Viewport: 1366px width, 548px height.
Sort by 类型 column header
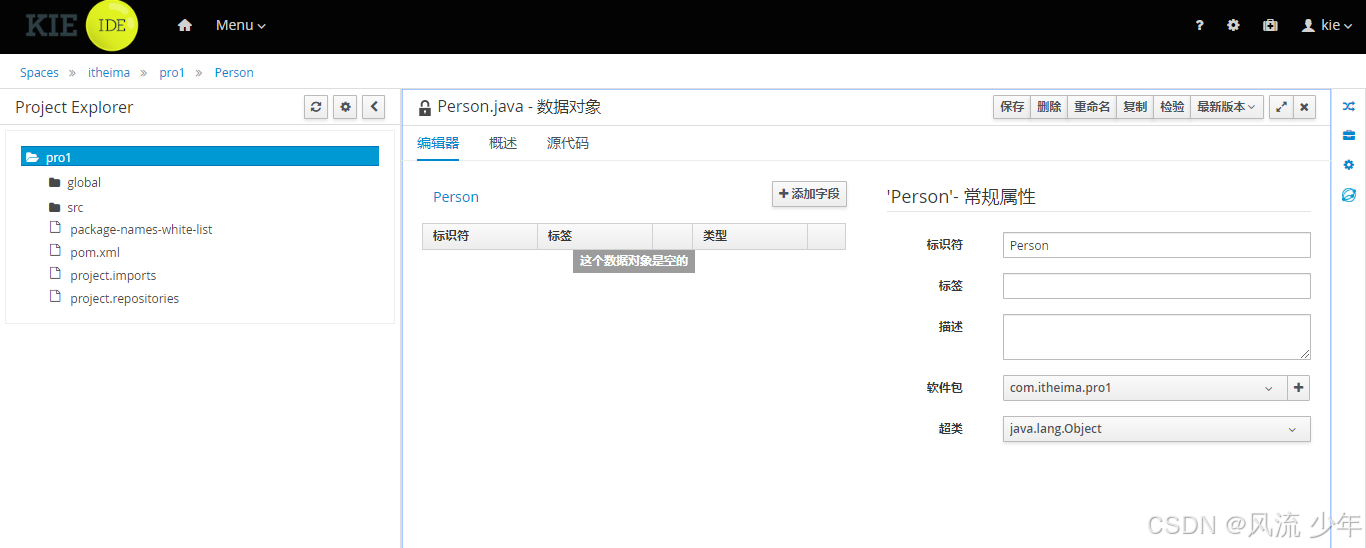point(750,236)
